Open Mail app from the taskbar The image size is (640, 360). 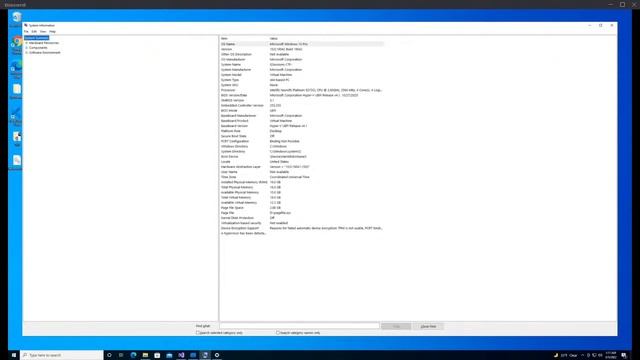click(x=169, y=355)
